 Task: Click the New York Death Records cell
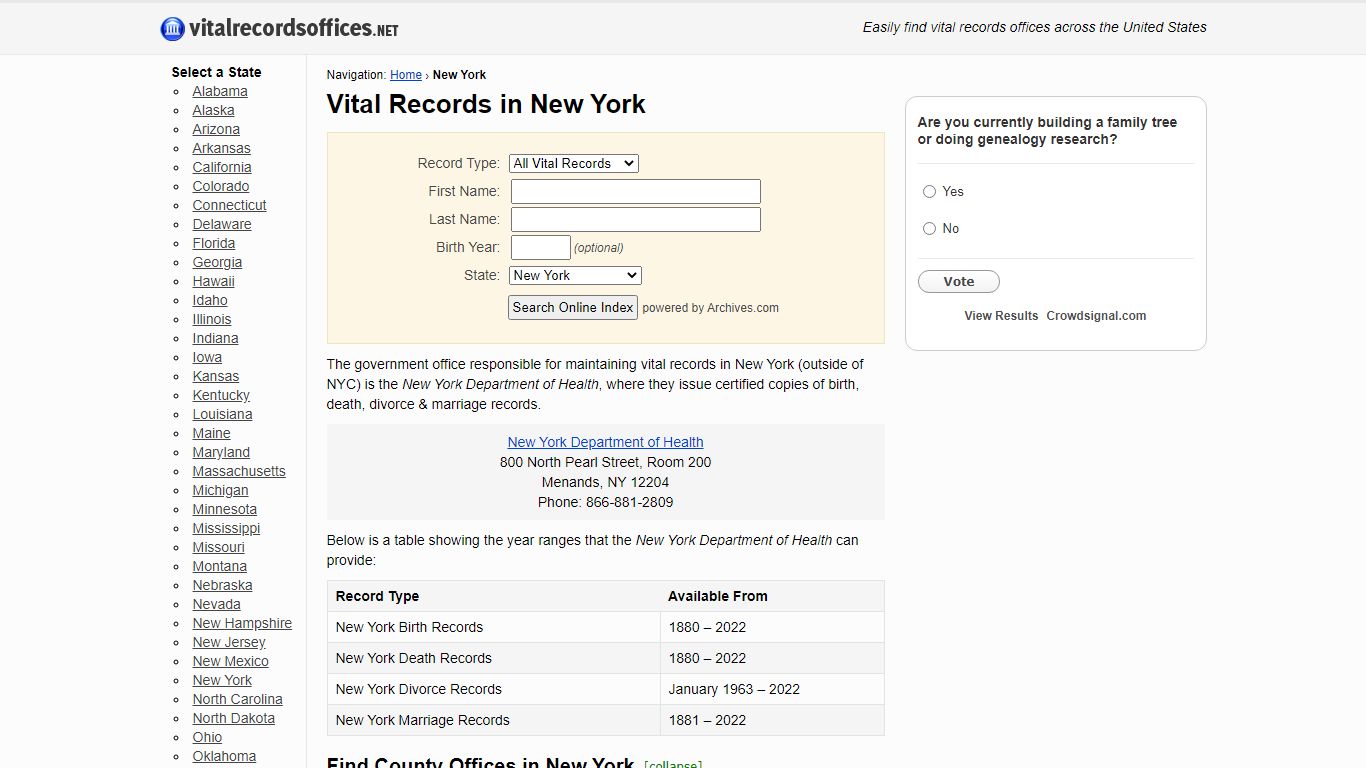click(493, 658)
